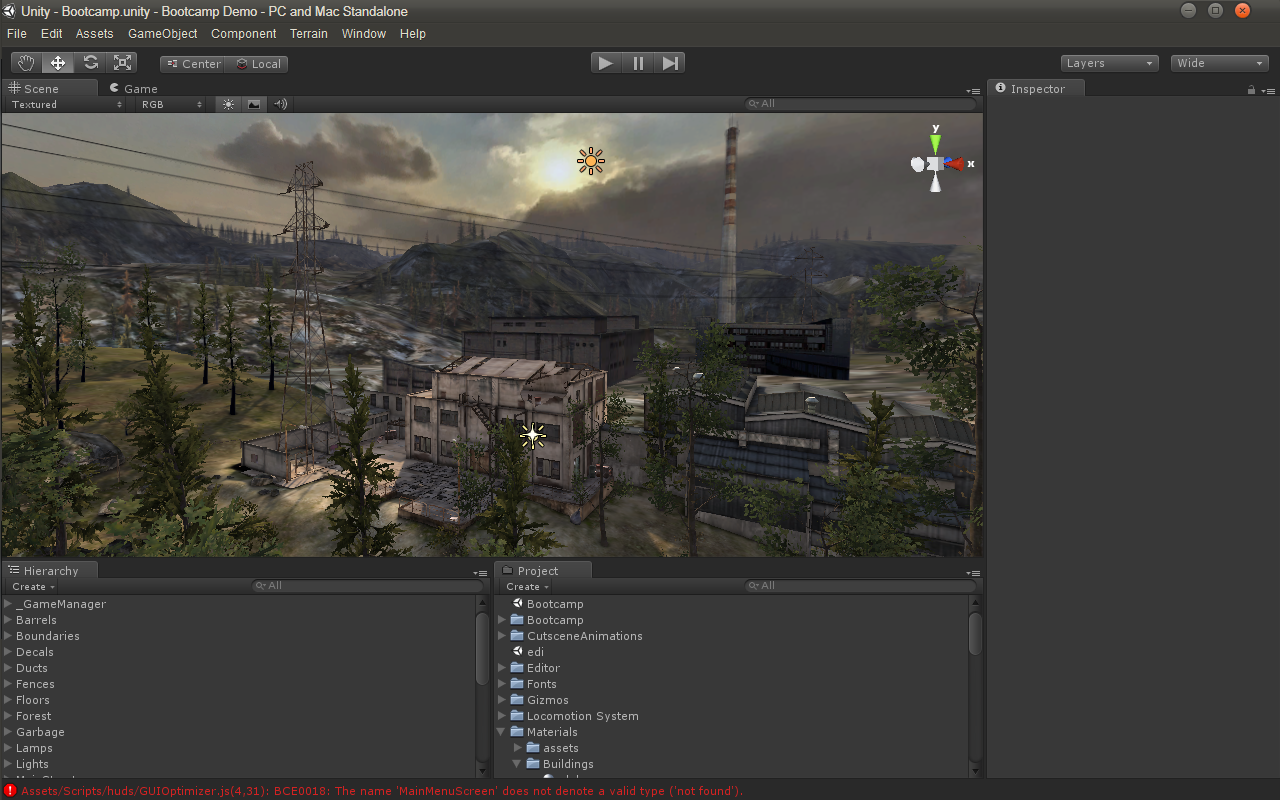The height and width of the screenshot is (800, 1280).
Task: Expand the Lamps object
Action: pyautogui.click(x=8, y=748)
